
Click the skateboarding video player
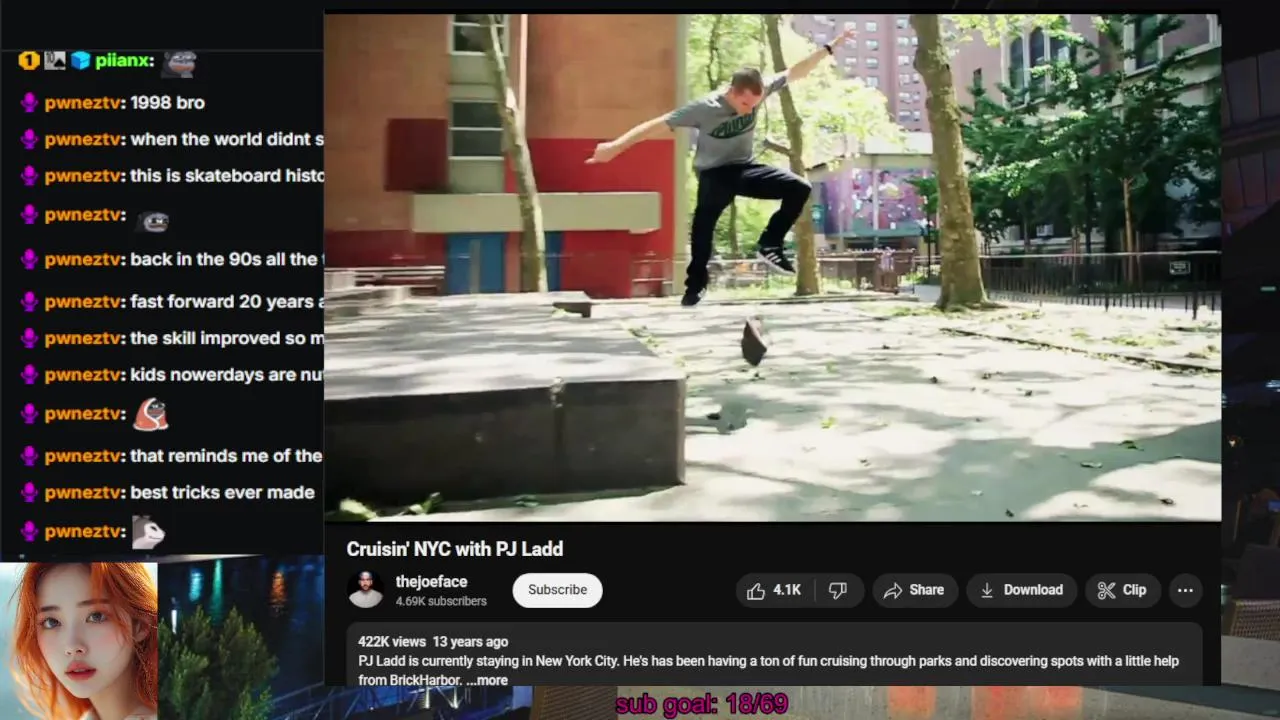click(x=772, y=267)
